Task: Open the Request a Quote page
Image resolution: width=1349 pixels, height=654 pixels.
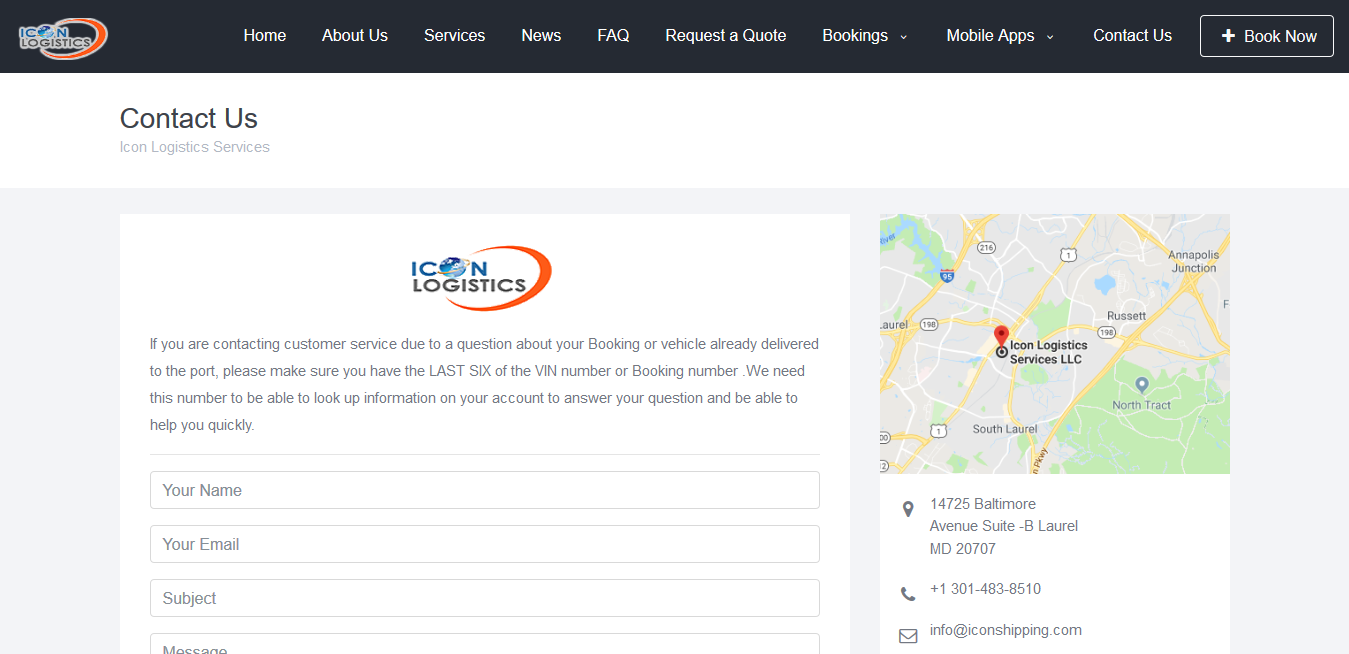Action: point(725,35)
